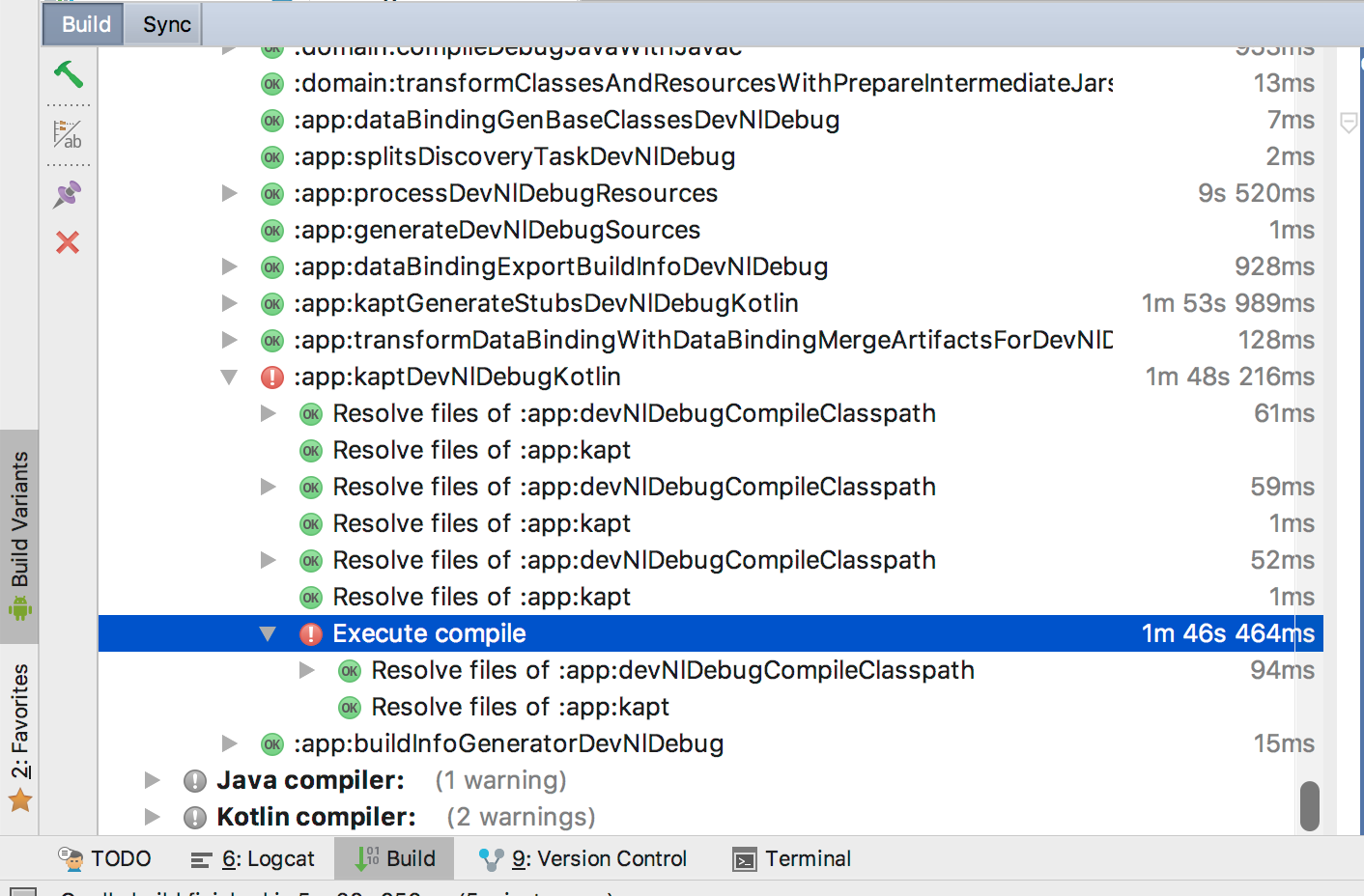This screenshot has width=1364, height=896.
Task: Click the Kotlin compiler warning icon
Action: click(x=195, y=818)
